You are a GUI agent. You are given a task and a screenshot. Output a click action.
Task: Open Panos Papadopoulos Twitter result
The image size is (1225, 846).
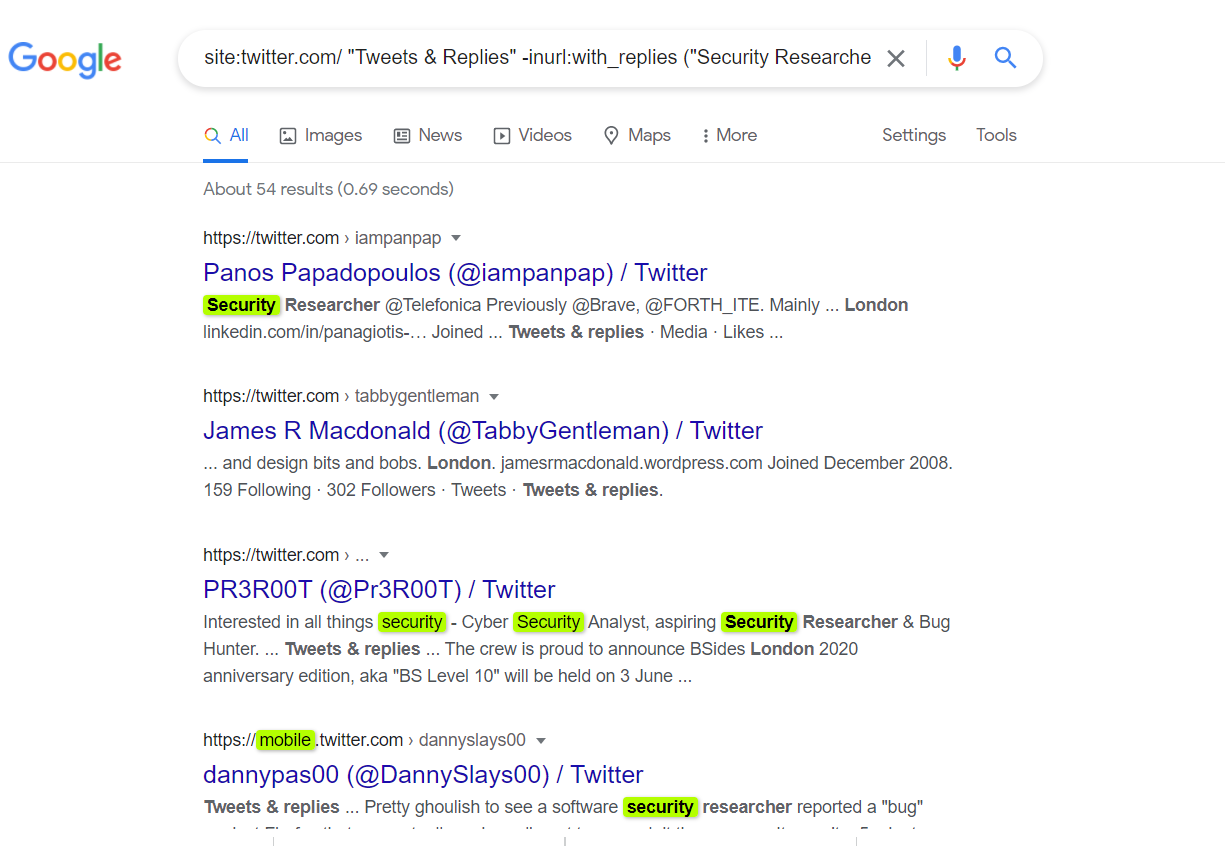[x=455, y=273]
